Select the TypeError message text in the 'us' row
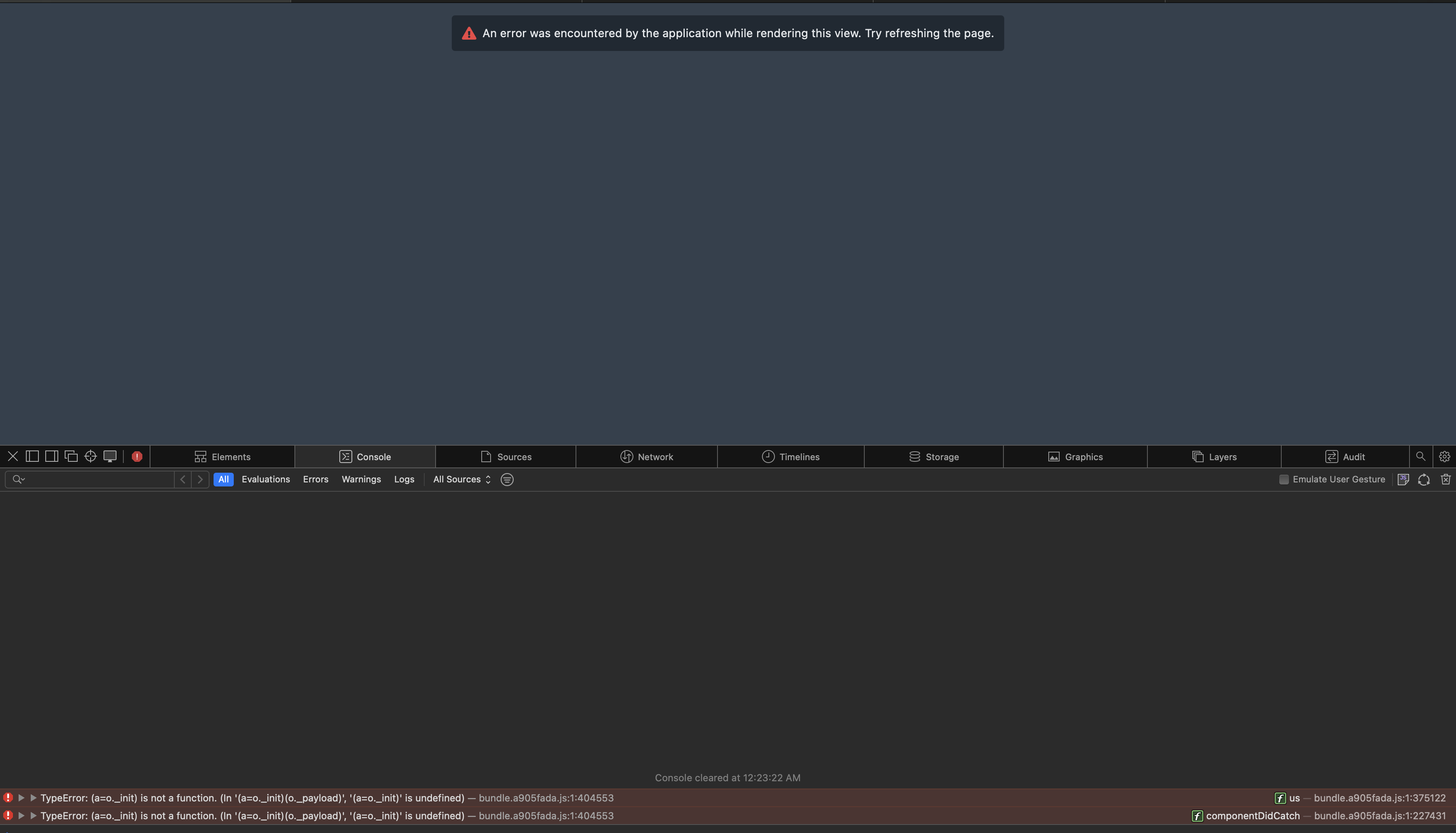The image size is (1456, 833). (x=252, y=798)
